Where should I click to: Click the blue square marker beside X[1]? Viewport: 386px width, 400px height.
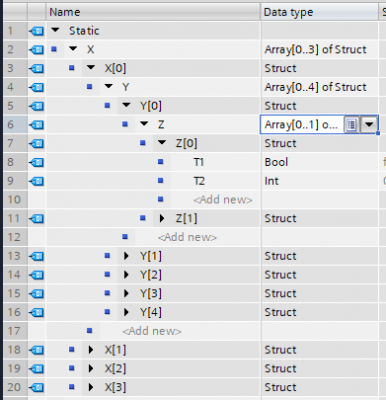tap(72, 350)
